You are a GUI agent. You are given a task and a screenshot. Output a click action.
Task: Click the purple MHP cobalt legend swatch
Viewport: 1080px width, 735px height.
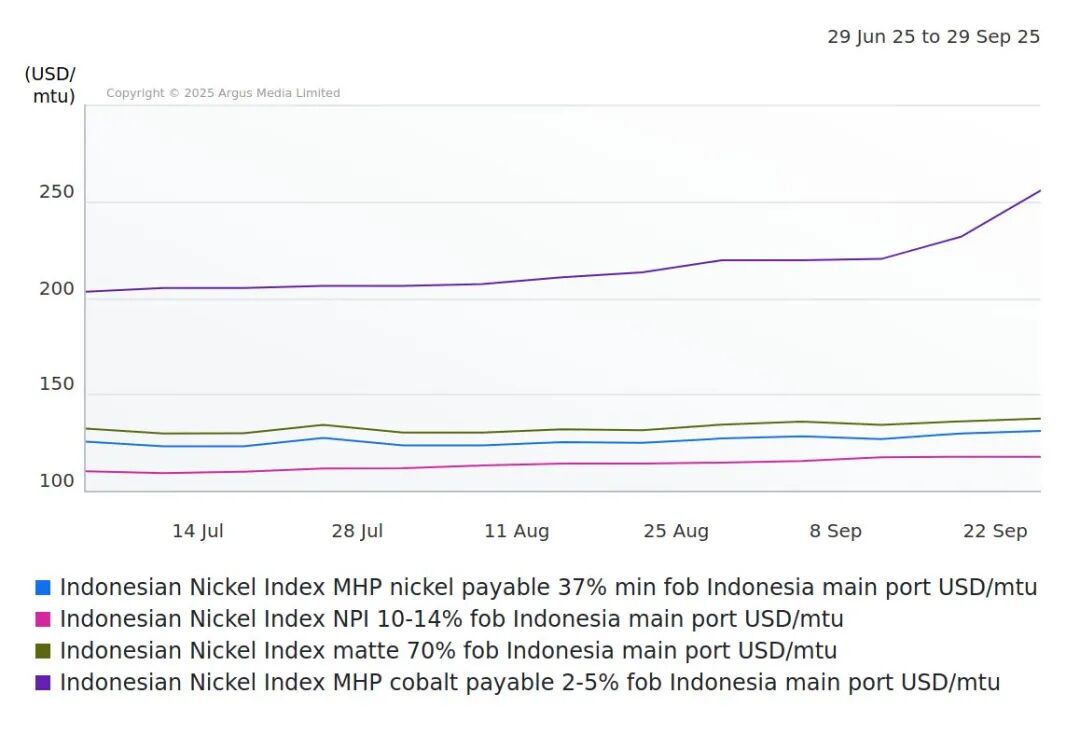pyautogui.click(x=42, y=683)
